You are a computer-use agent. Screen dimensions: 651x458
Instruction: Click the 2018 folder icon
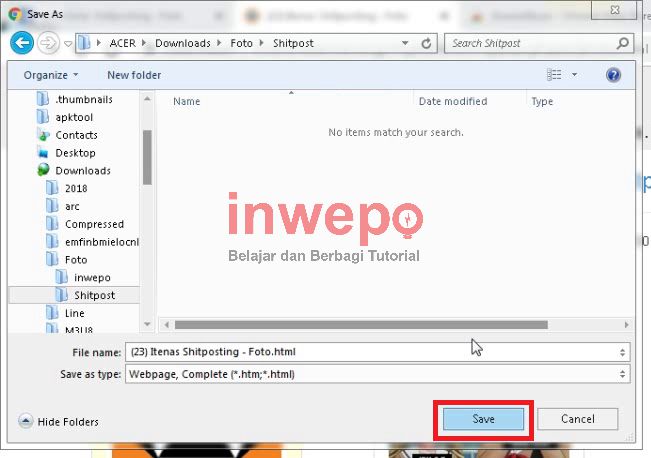point(52,188)
